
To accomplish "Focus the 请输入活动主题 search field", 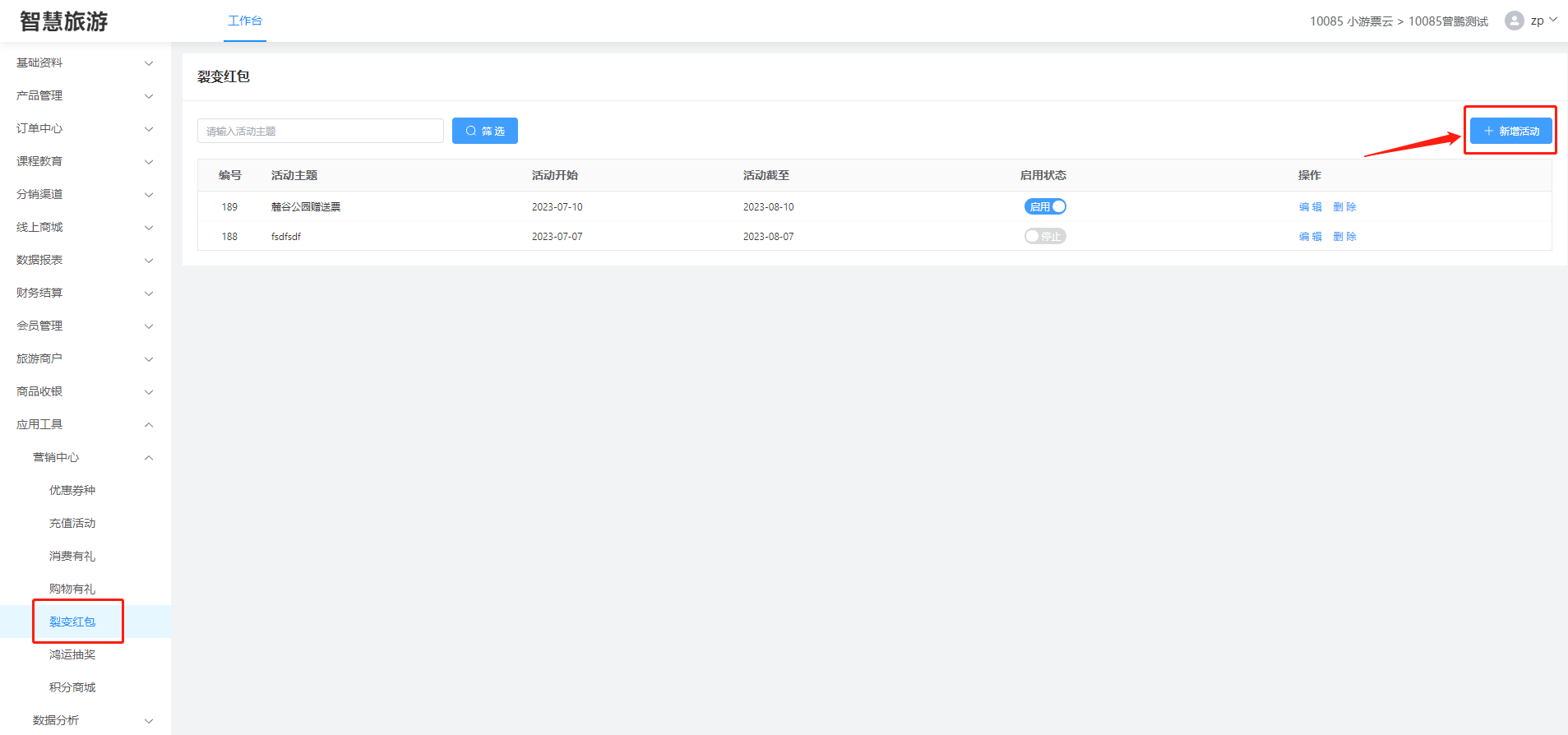I will coord(320,131).
